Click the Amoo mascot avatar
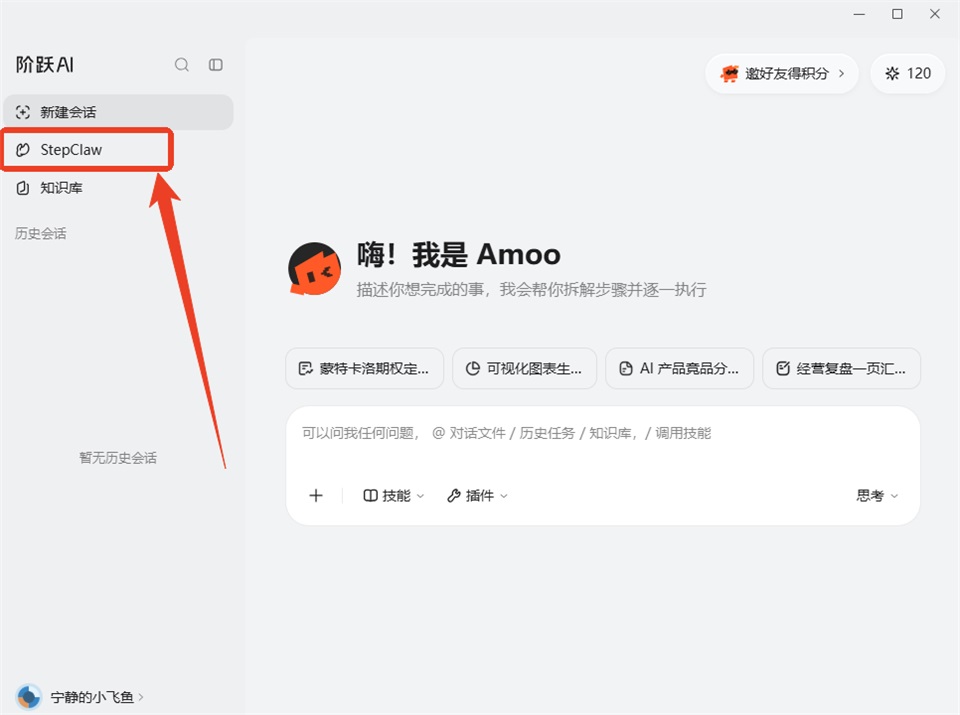The image size is (960, 715). tap(315, 269)
